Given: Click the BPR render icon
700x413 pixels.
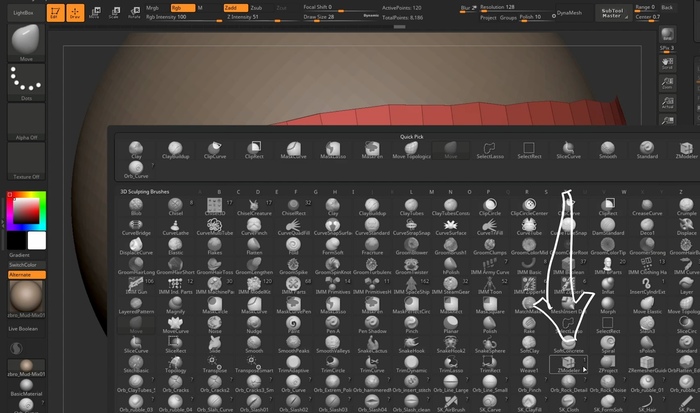Looking at the screenshot, I should (667, 34).
